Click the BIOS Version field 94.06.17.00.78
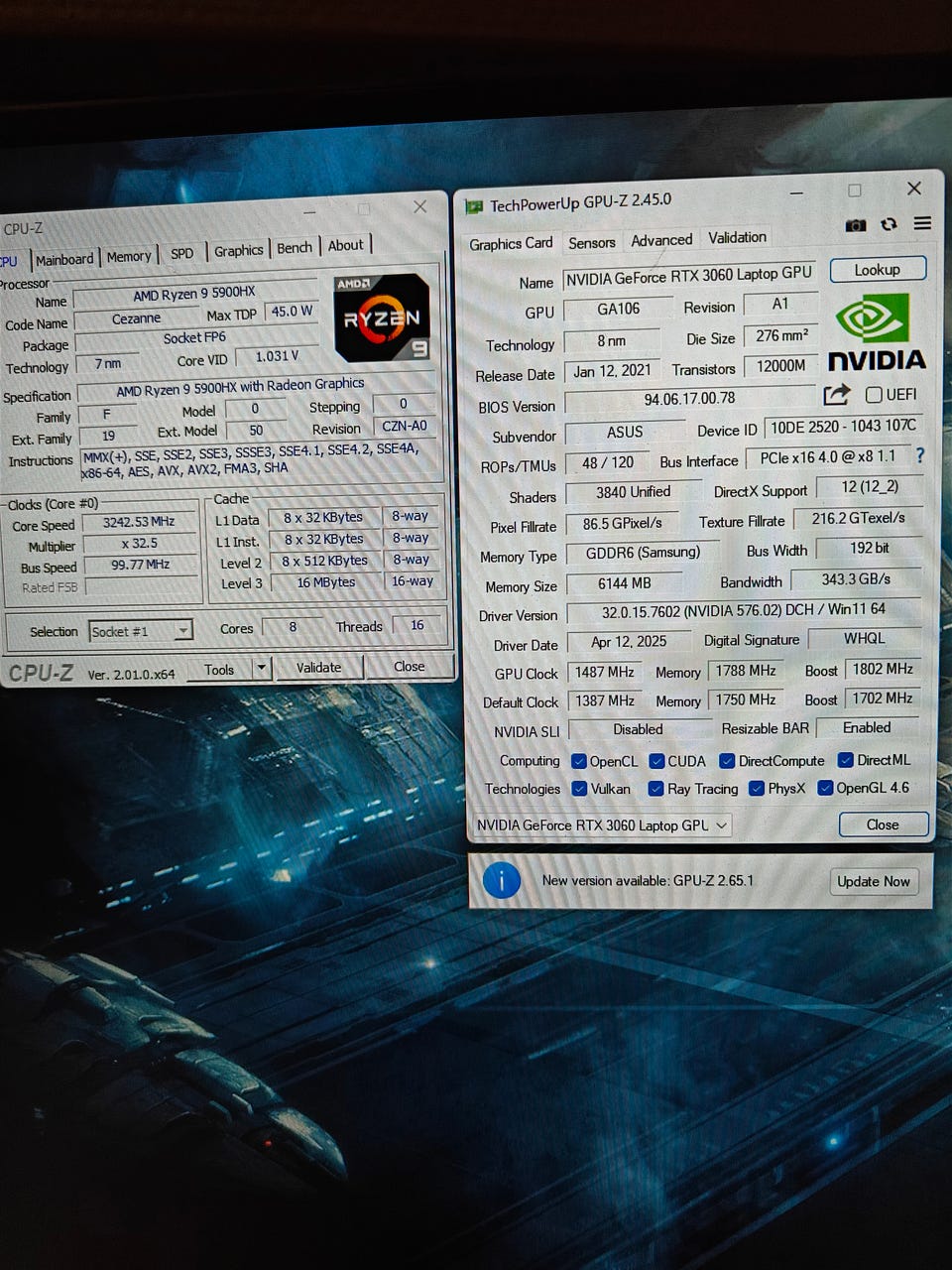Image resolution: width=952 pixels, height=1270 pixels. pos(690,399)
